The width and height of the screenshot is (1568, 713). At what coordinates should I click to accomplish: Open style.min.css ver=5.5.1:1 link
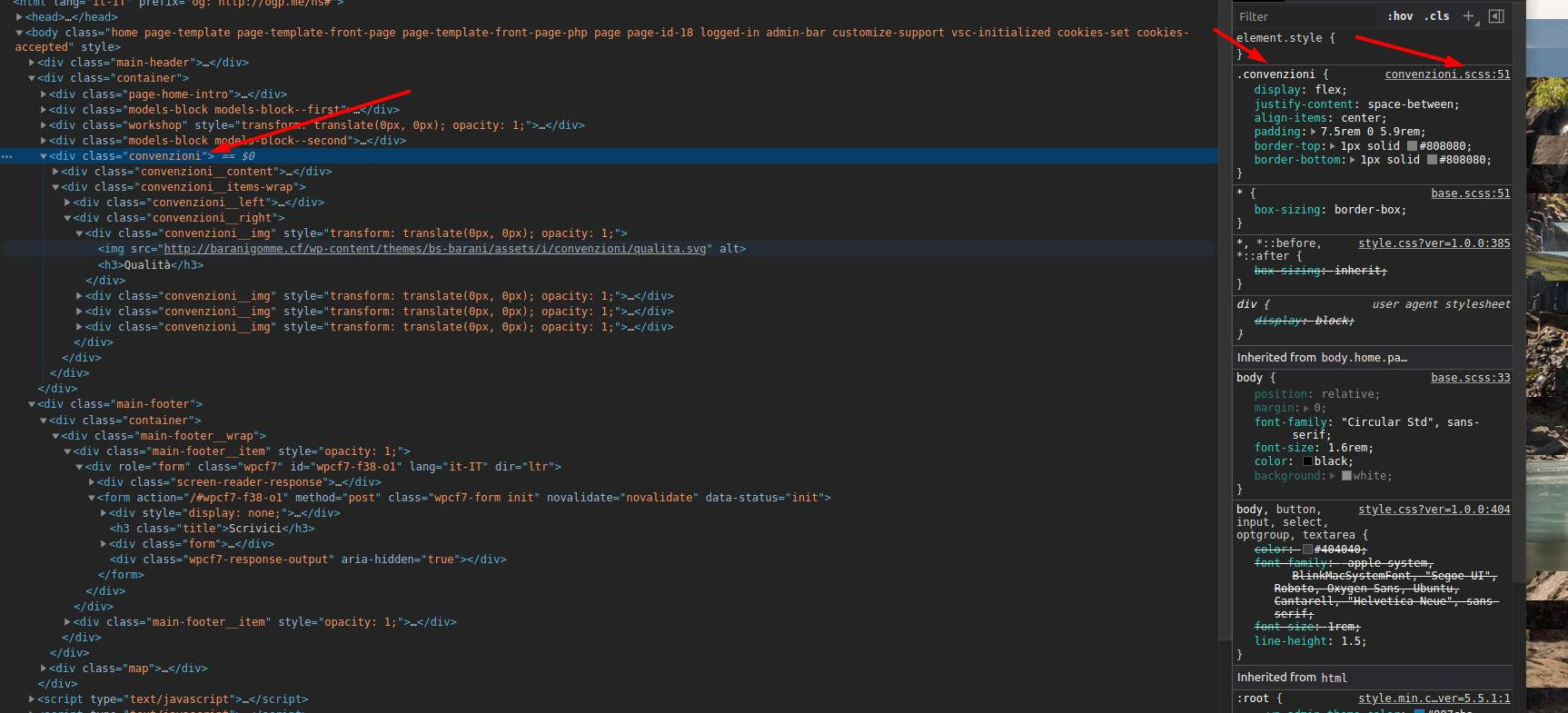(1434, 698)
